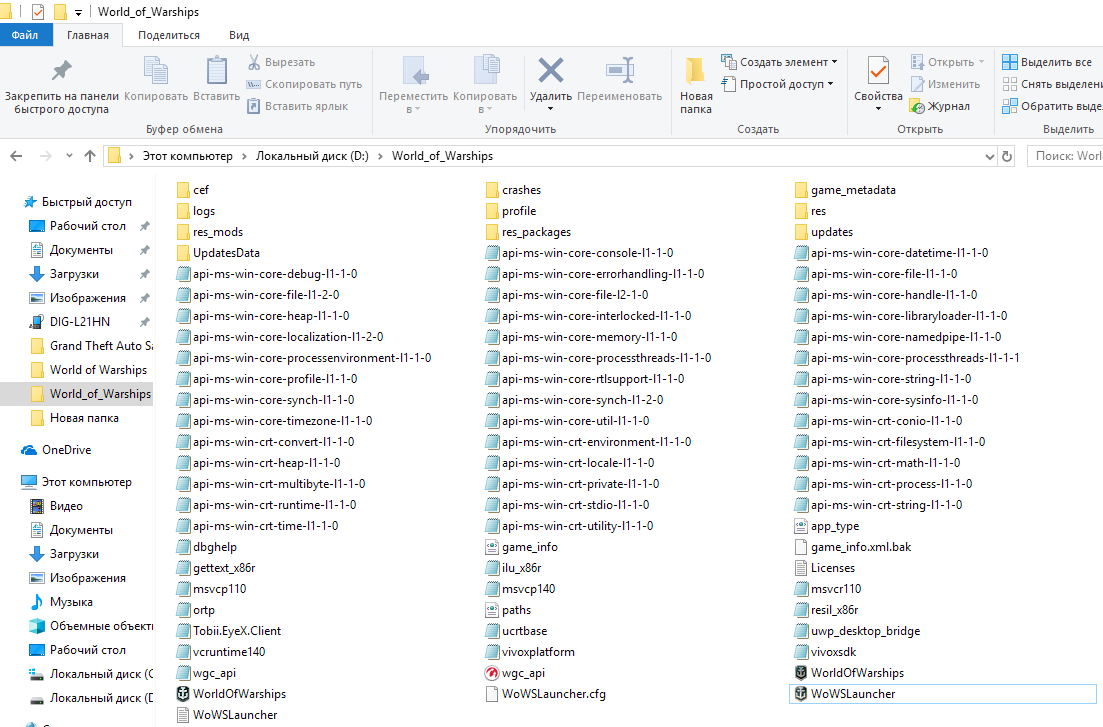Image resolution: width=1103 pixels, height=727 pixels.
Task: Click the Copy path icon
Action: point(254,84)
